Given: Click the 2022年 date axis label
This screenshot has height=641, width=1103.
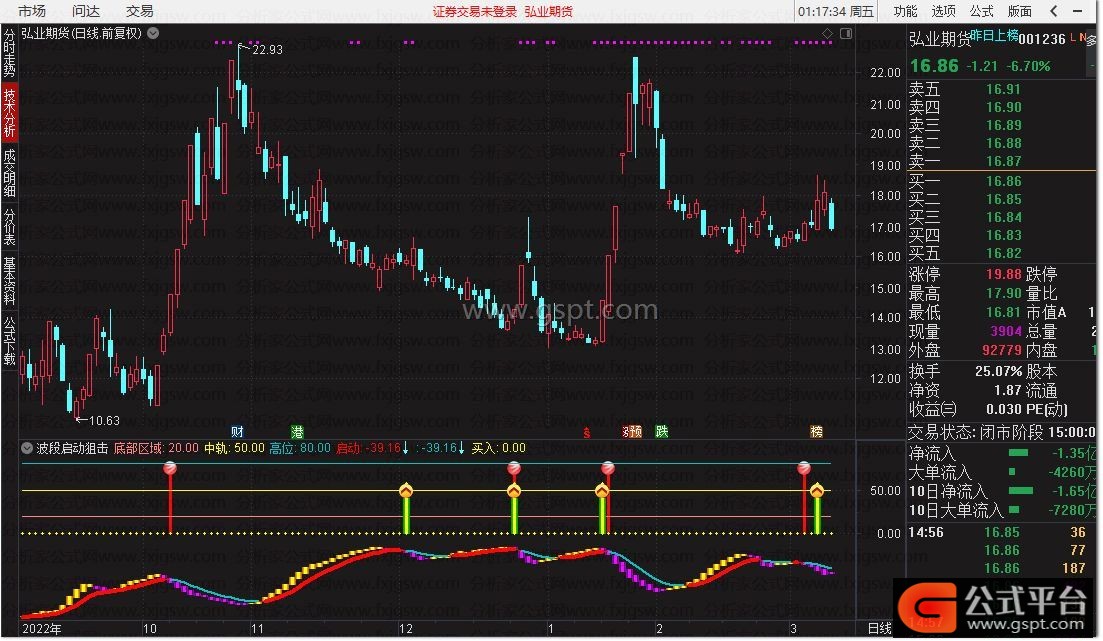Looking at the screenshot, I should click(42, 628).
